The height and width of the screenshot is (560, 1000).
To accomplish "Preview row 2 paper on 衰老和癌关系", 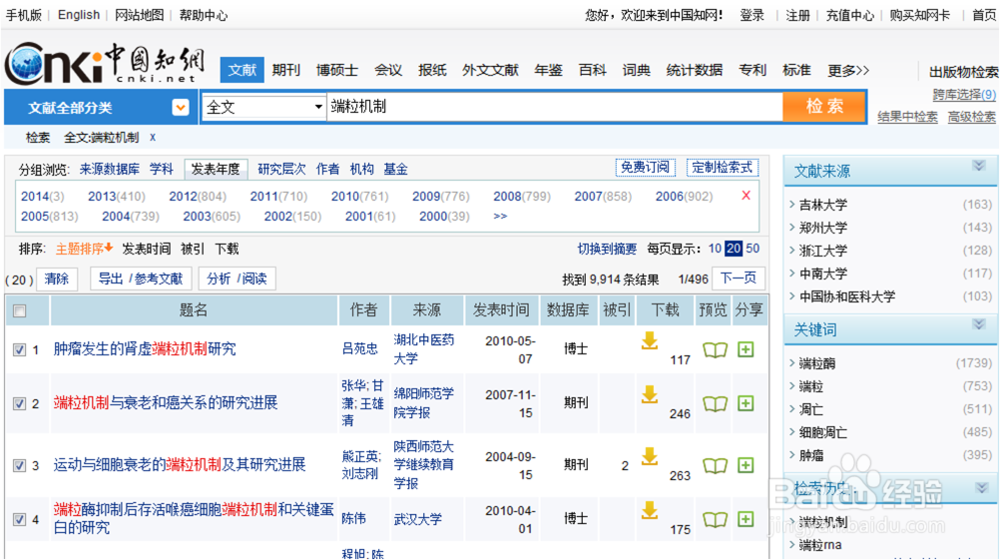I will pyautogui.click(x=714, y=404).
